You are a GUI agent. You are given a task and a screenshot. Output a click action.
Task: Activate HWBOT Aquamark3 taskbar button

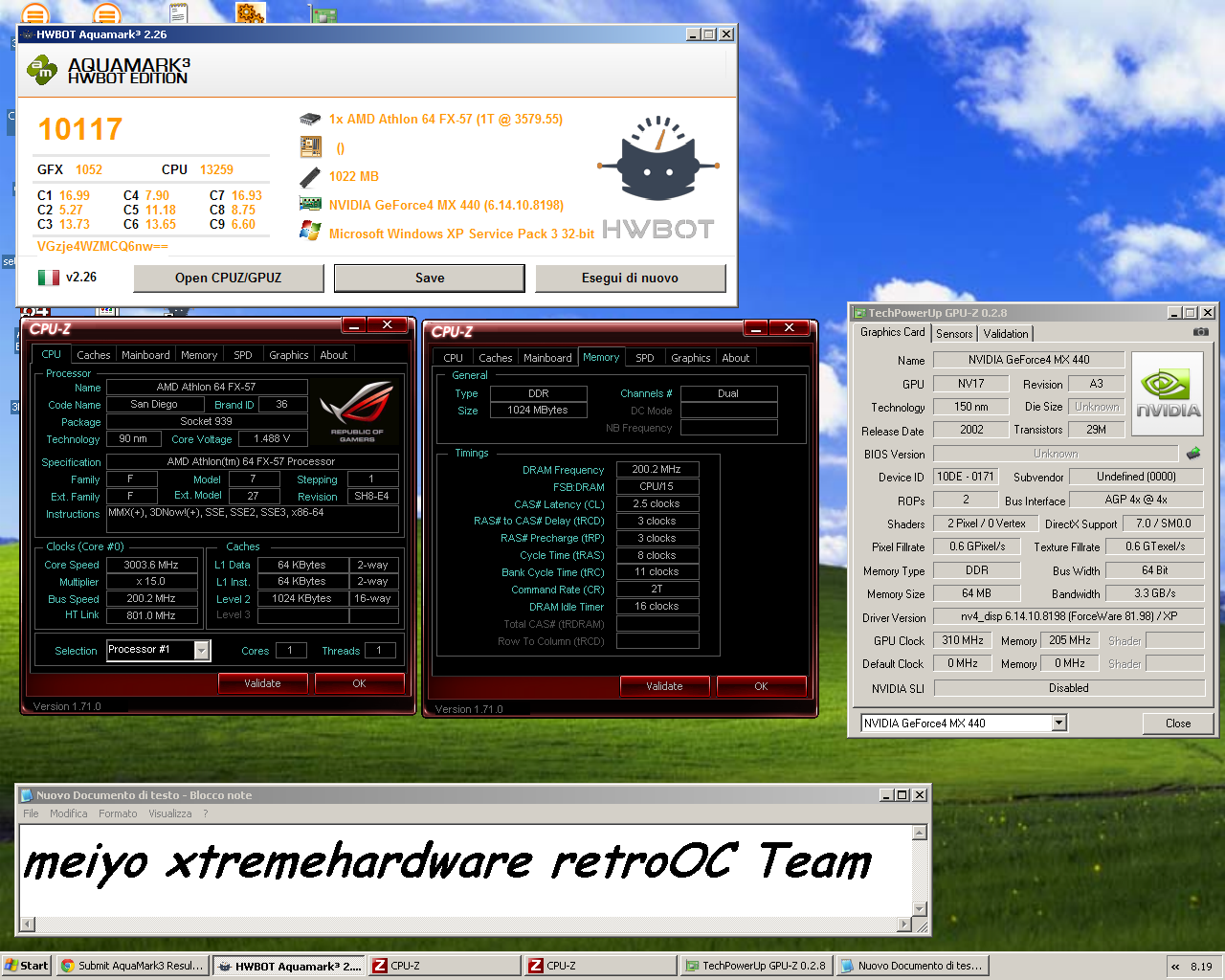point(289,966)
